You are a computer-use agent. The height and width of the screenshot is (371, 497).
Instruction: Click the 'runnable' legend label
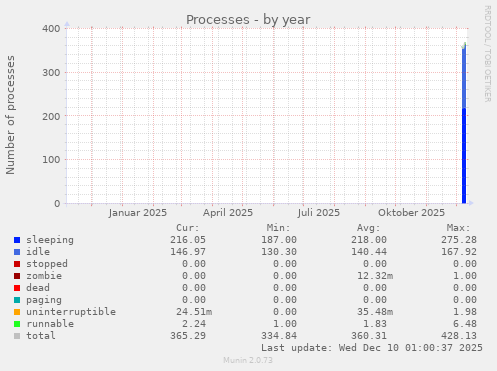pos(50,324)
